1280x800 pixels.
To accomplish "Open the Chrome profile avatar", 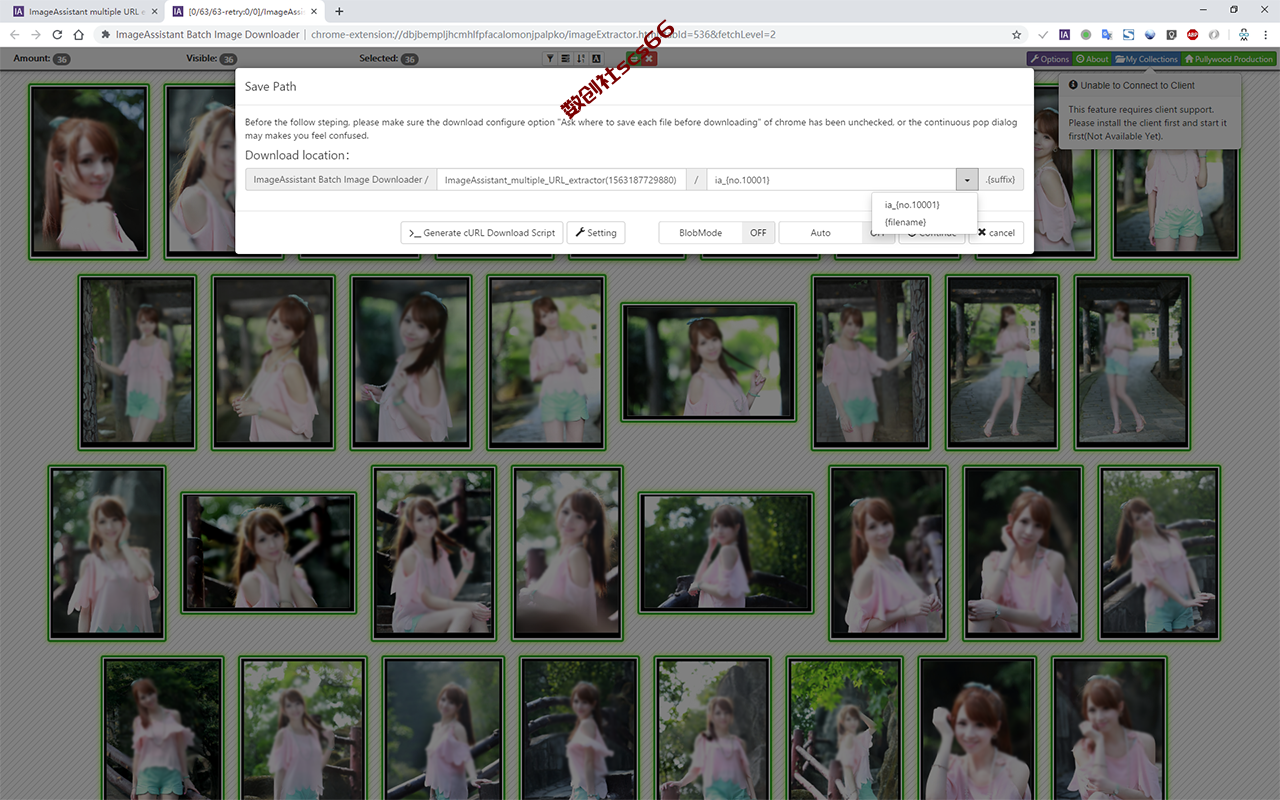I will click(1243, 34).
